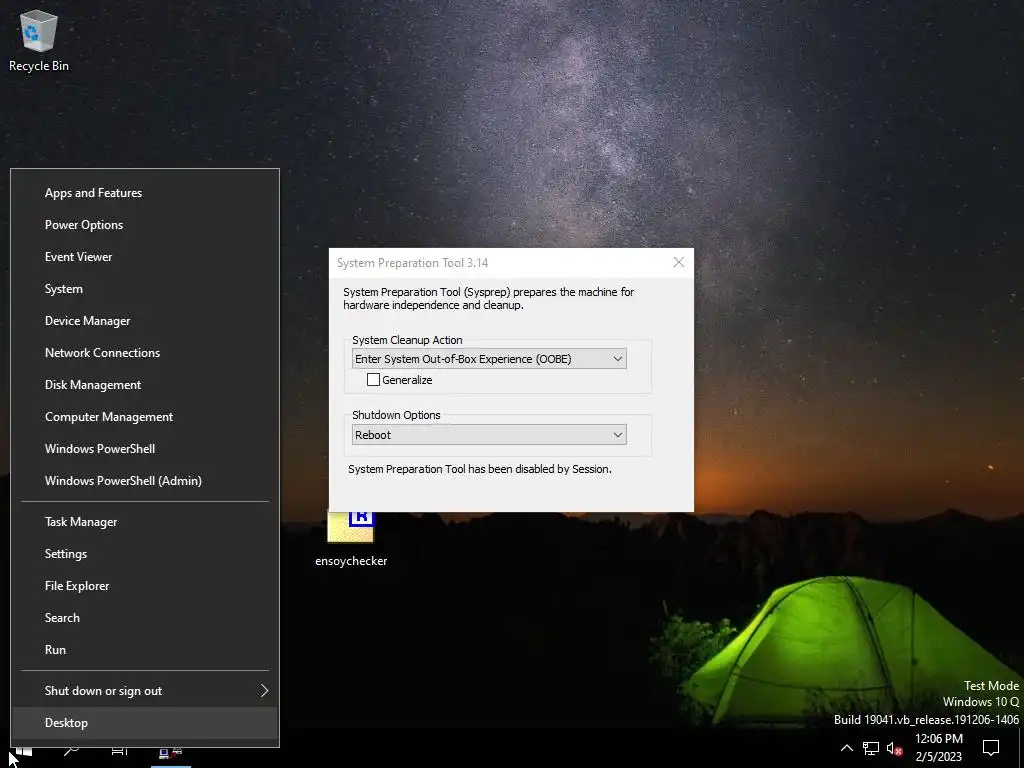Open the System Cleanup Action dropdown
The height and width of the screenshot is (768, 1024).
[489, 359]
